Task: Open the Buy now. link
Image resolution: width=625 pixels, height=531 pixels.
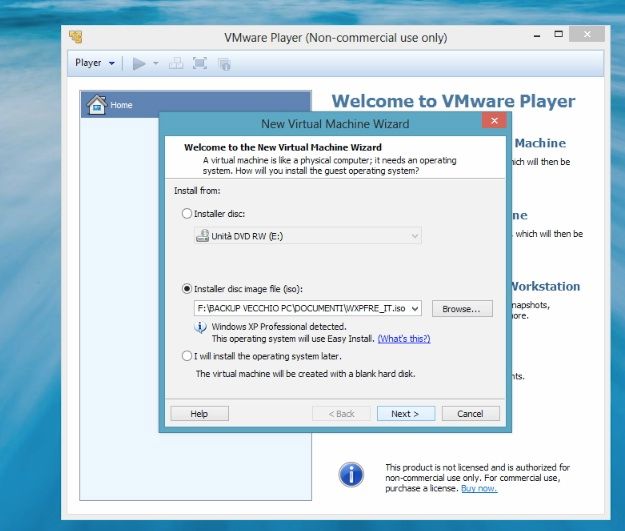Action: click(x=479, y=488)
